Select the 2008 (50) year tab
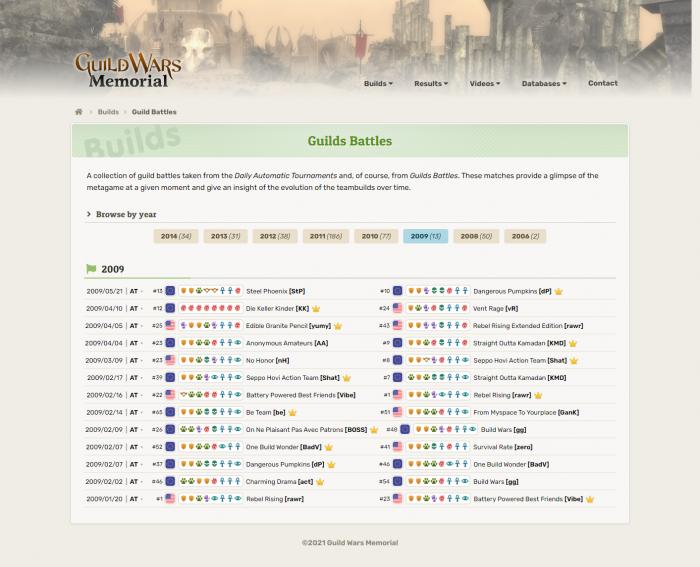 tap(476, 236)
